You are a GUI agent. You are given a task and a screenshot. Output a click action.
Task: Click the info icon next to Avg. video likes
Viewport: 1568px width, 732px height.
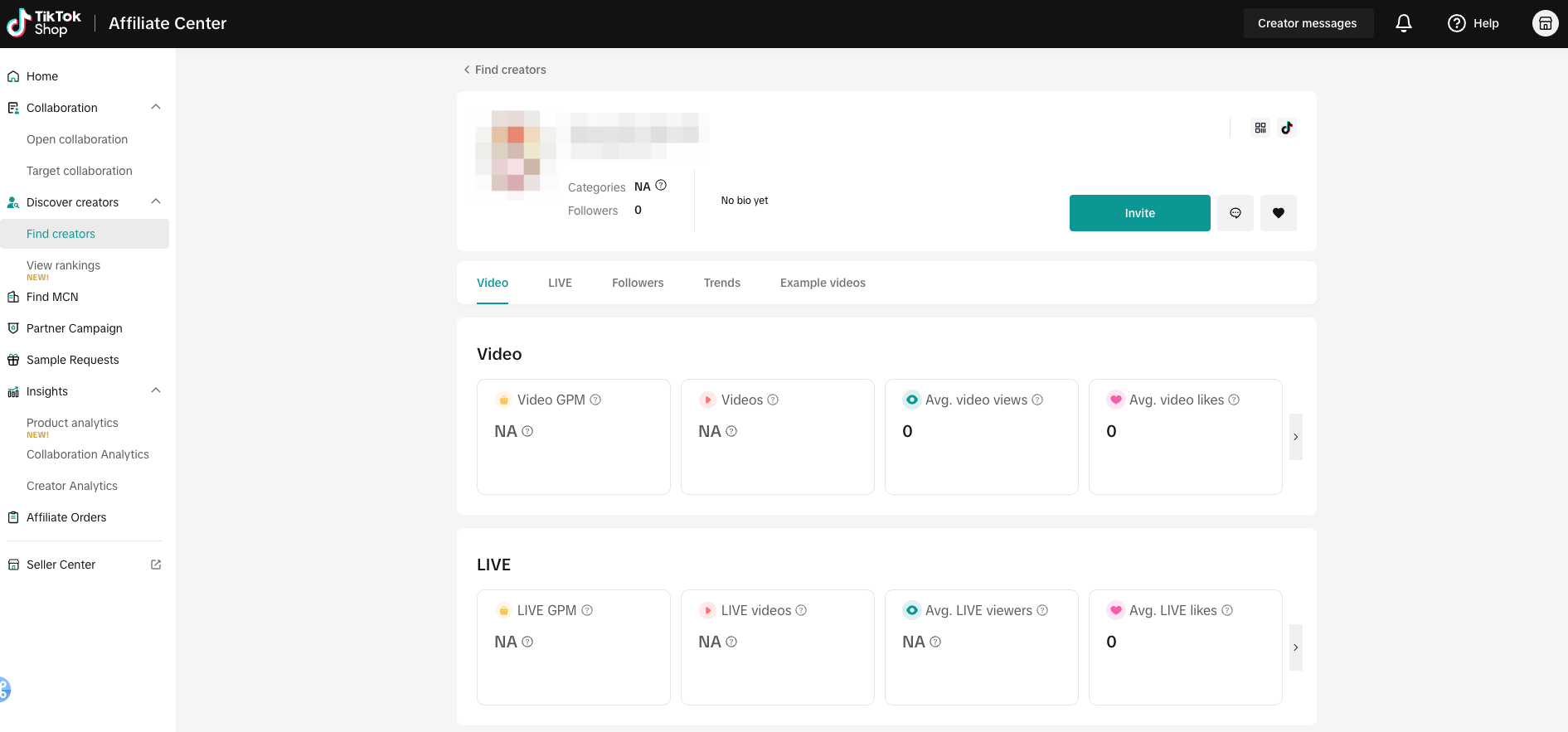click(1234, 400)
